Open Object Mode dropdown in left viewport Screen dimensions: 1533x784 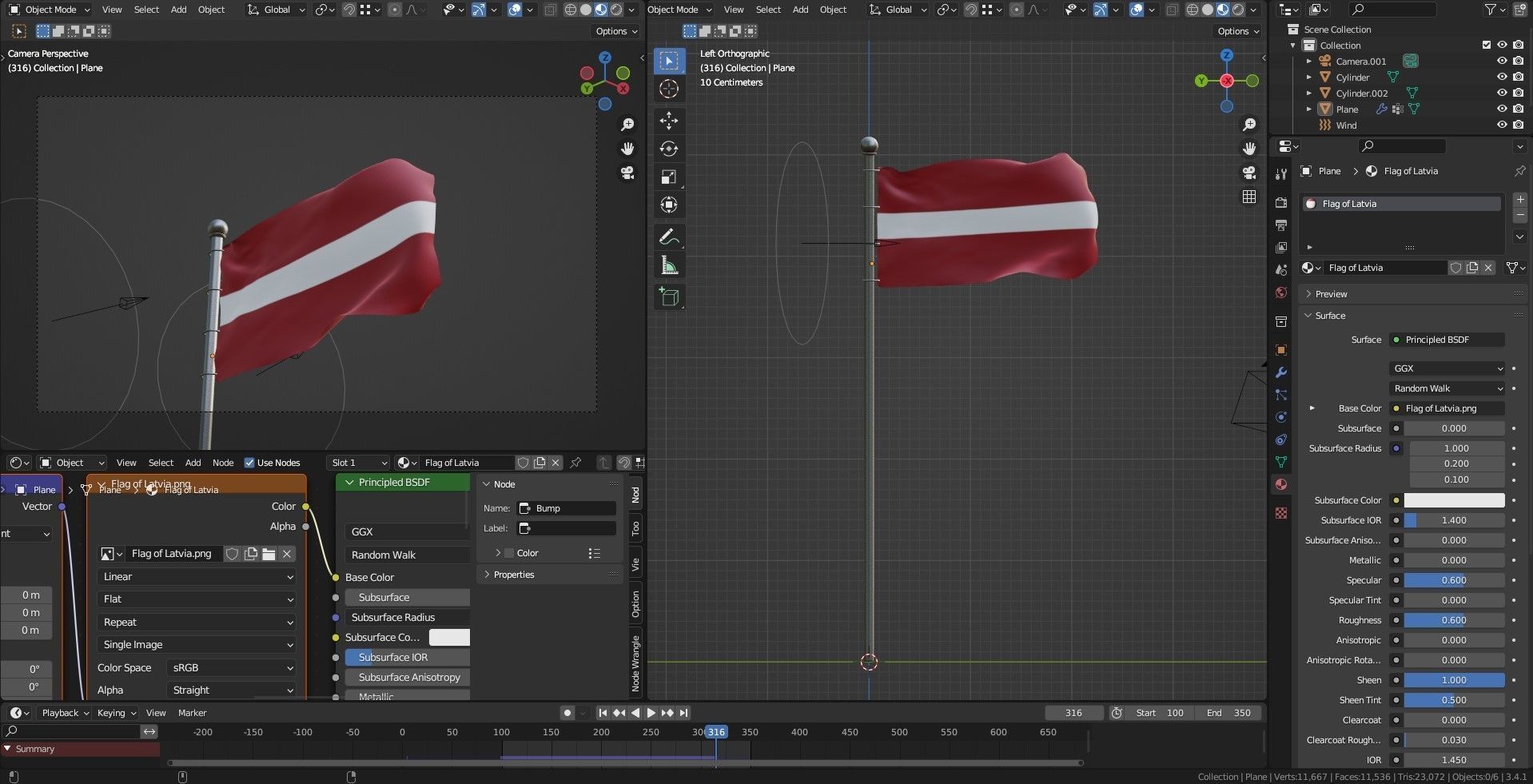(50, 10)
